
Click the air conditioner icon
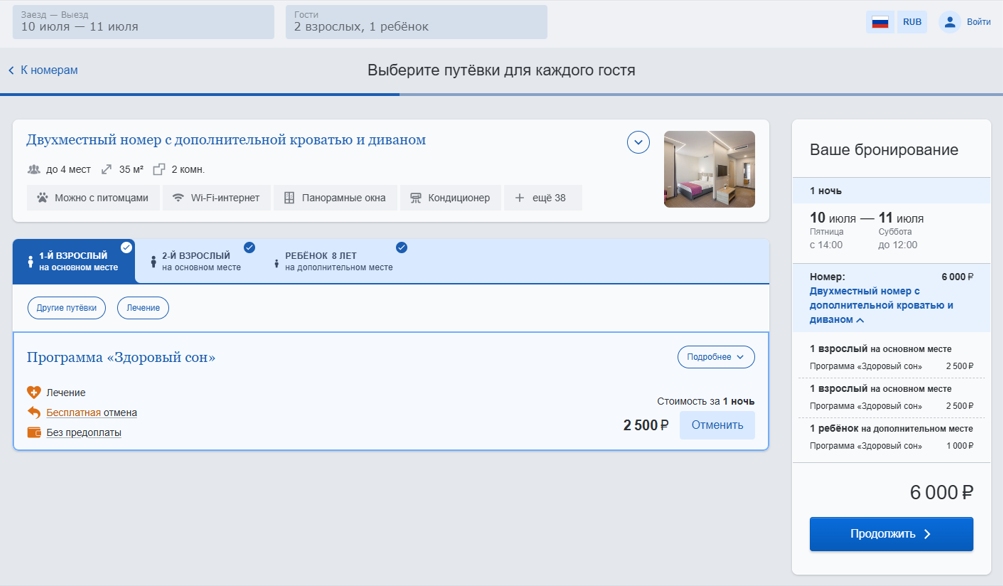coord(416,198)
